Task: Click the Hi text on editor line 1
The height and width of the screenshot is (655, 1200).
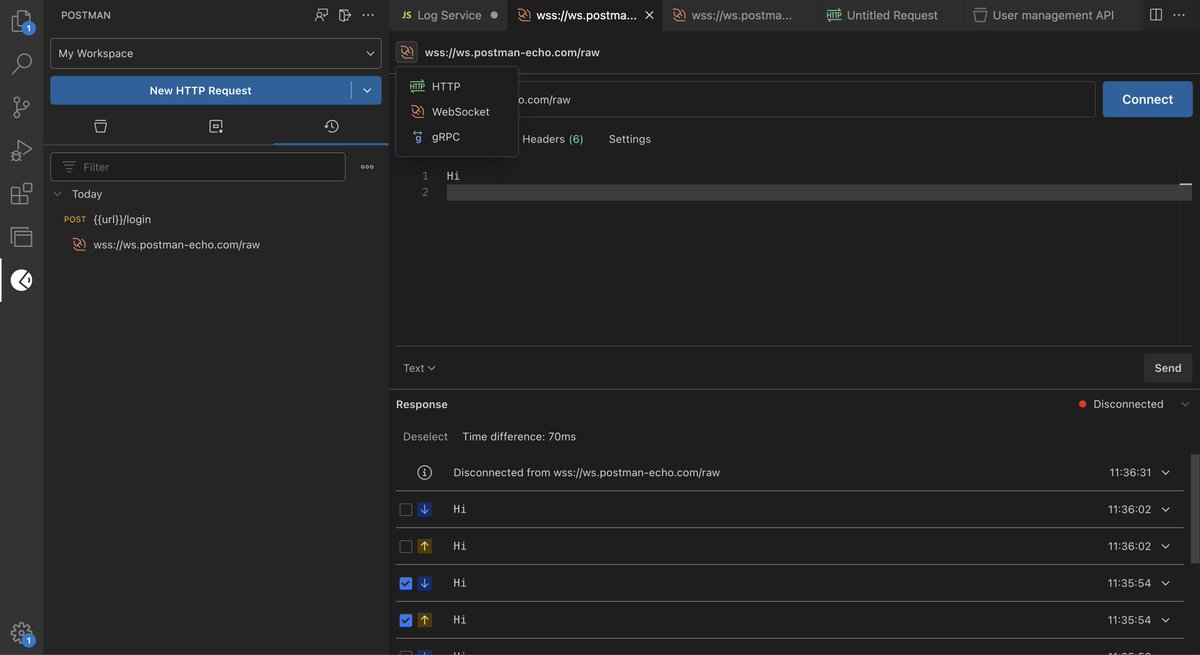Action: click(x=453, y=176)
